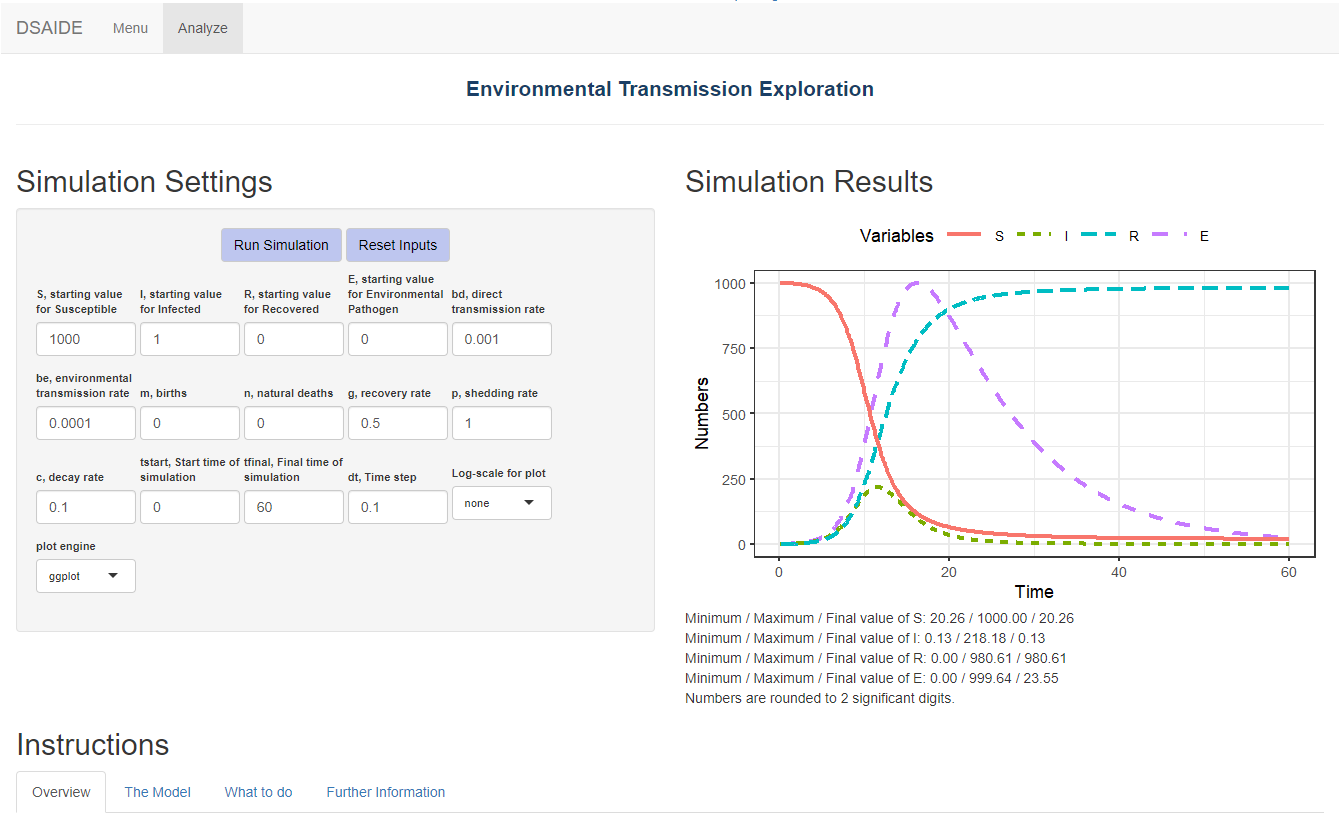Click the Variables legend title
Image resolution: width=1342 pixels, height=817 pixels.
click(896, 236)
